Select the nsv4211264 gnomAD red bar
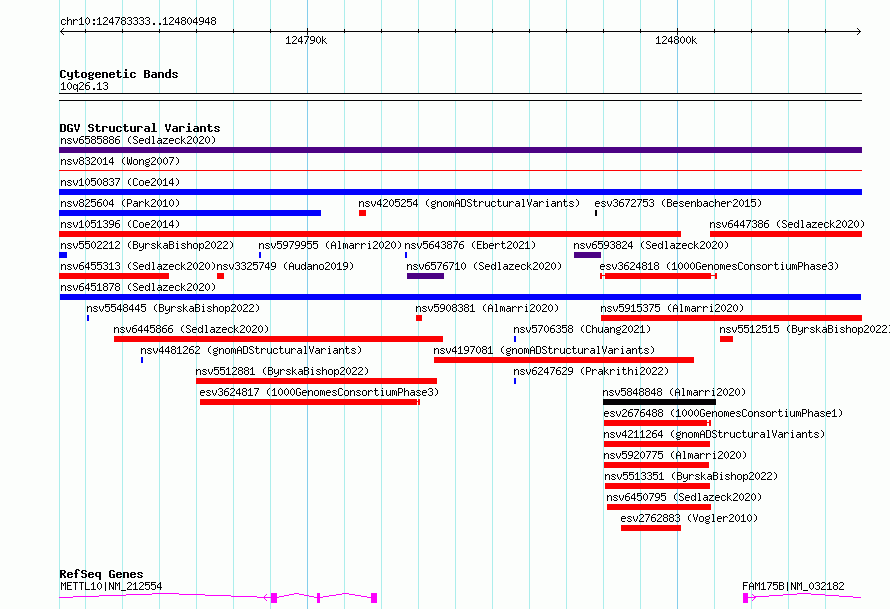This screenshot has width=890, height=609. point(657,444)
